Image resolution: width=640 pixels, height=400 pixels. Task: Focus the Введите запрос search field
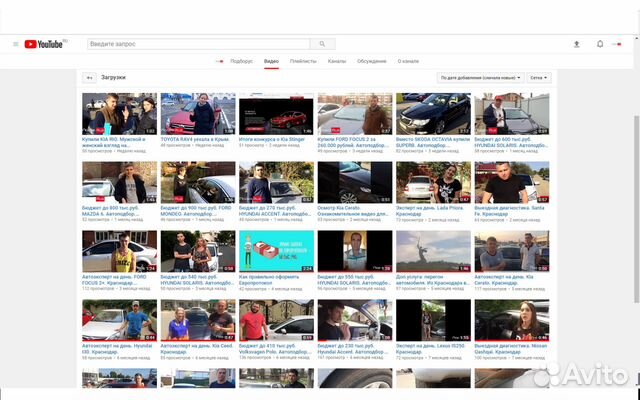click(198, 44)
